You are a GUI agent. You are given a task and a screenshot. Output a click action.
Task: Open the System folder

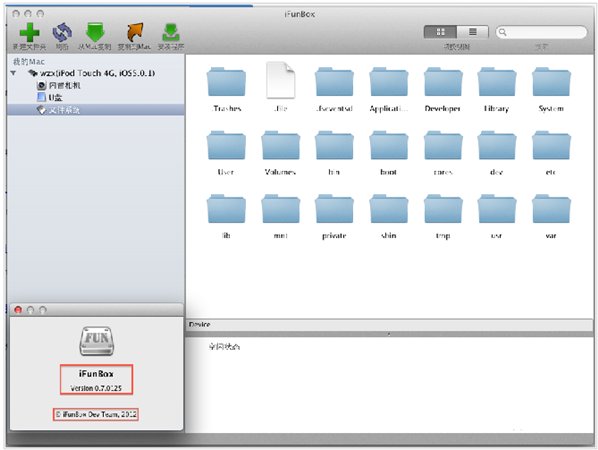point(551,82)
